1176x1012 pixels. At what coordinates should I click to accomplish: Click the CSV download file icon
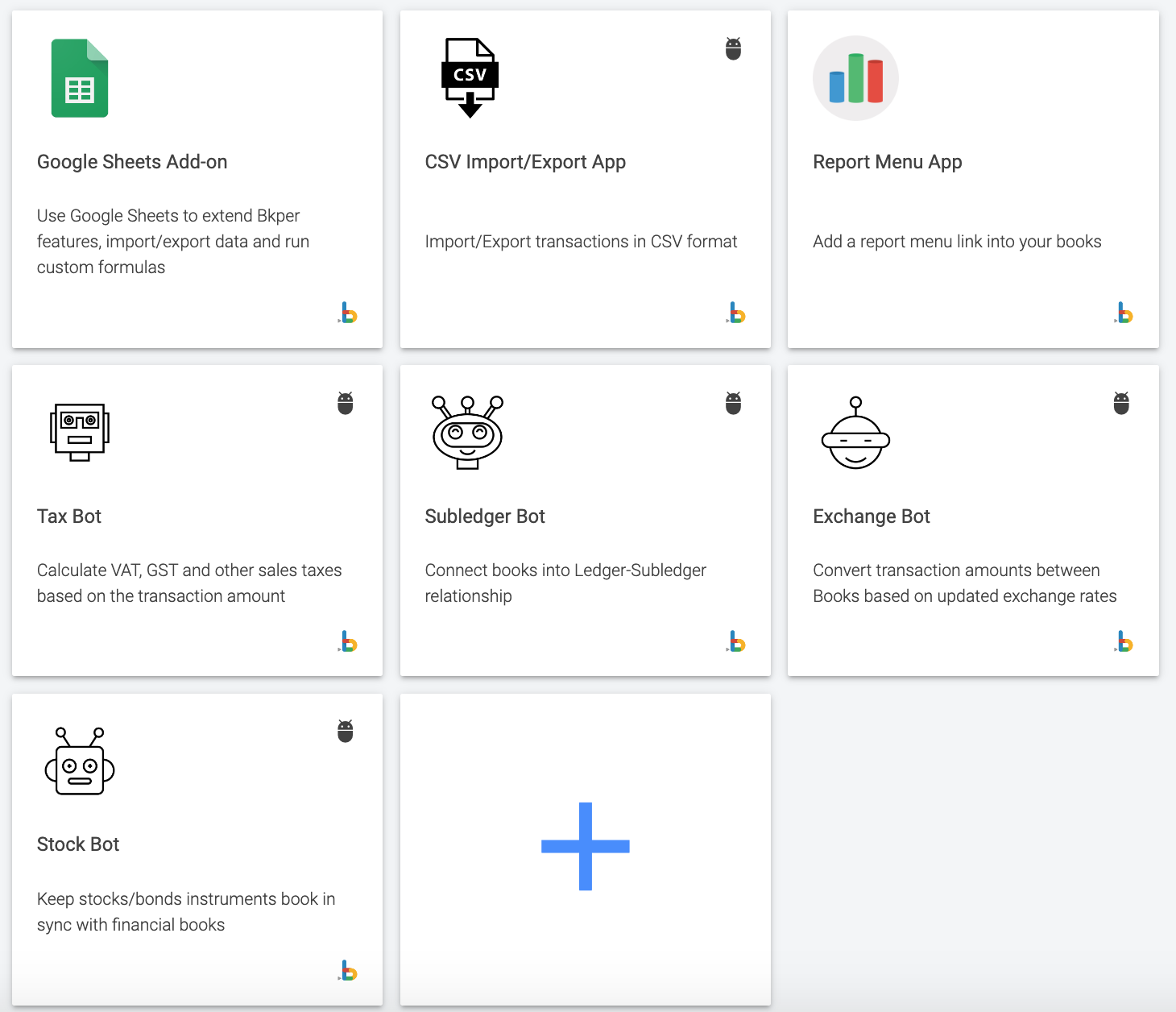click(x=470, y=77)
